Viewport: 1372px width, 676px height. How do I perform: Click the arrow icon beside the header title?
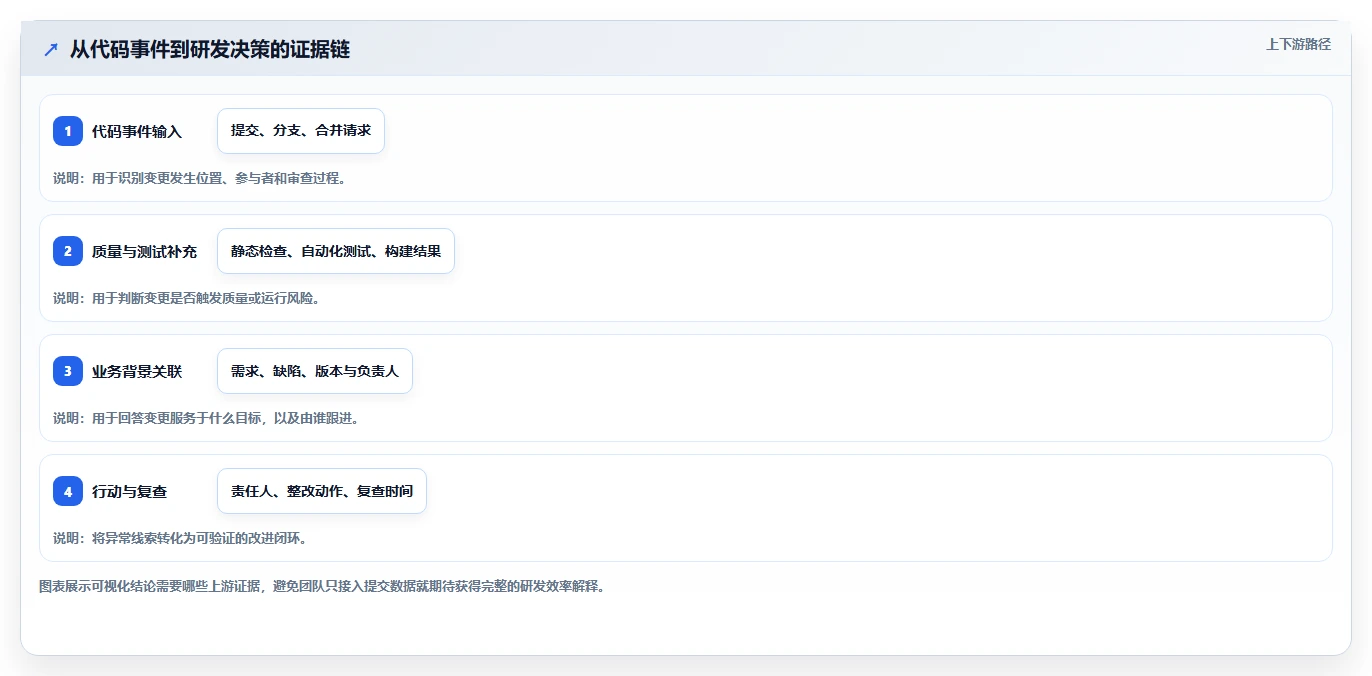click(51, 49)
